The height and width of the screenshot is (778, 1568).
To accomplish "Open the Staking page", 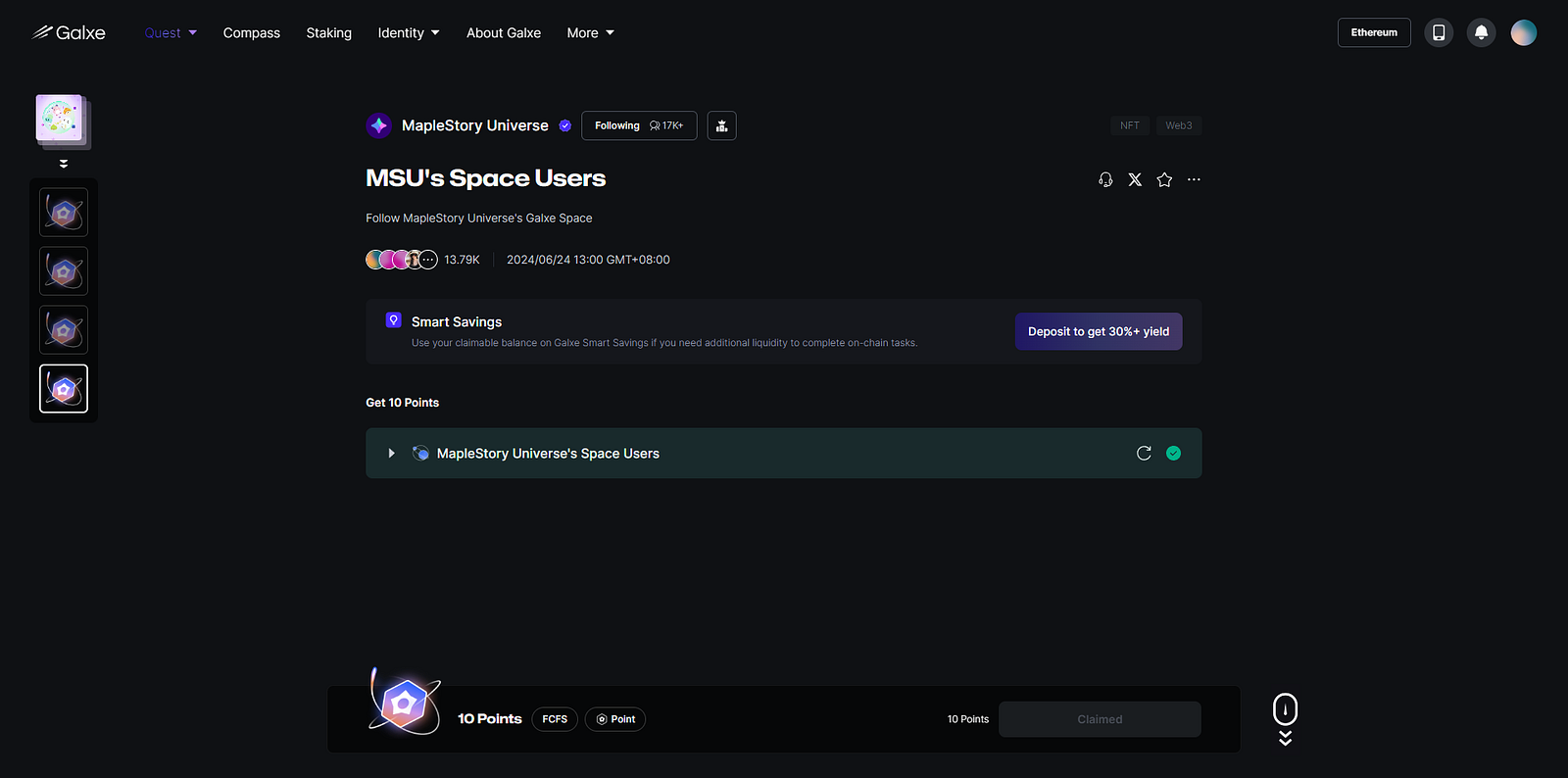I will click(329, 32).
